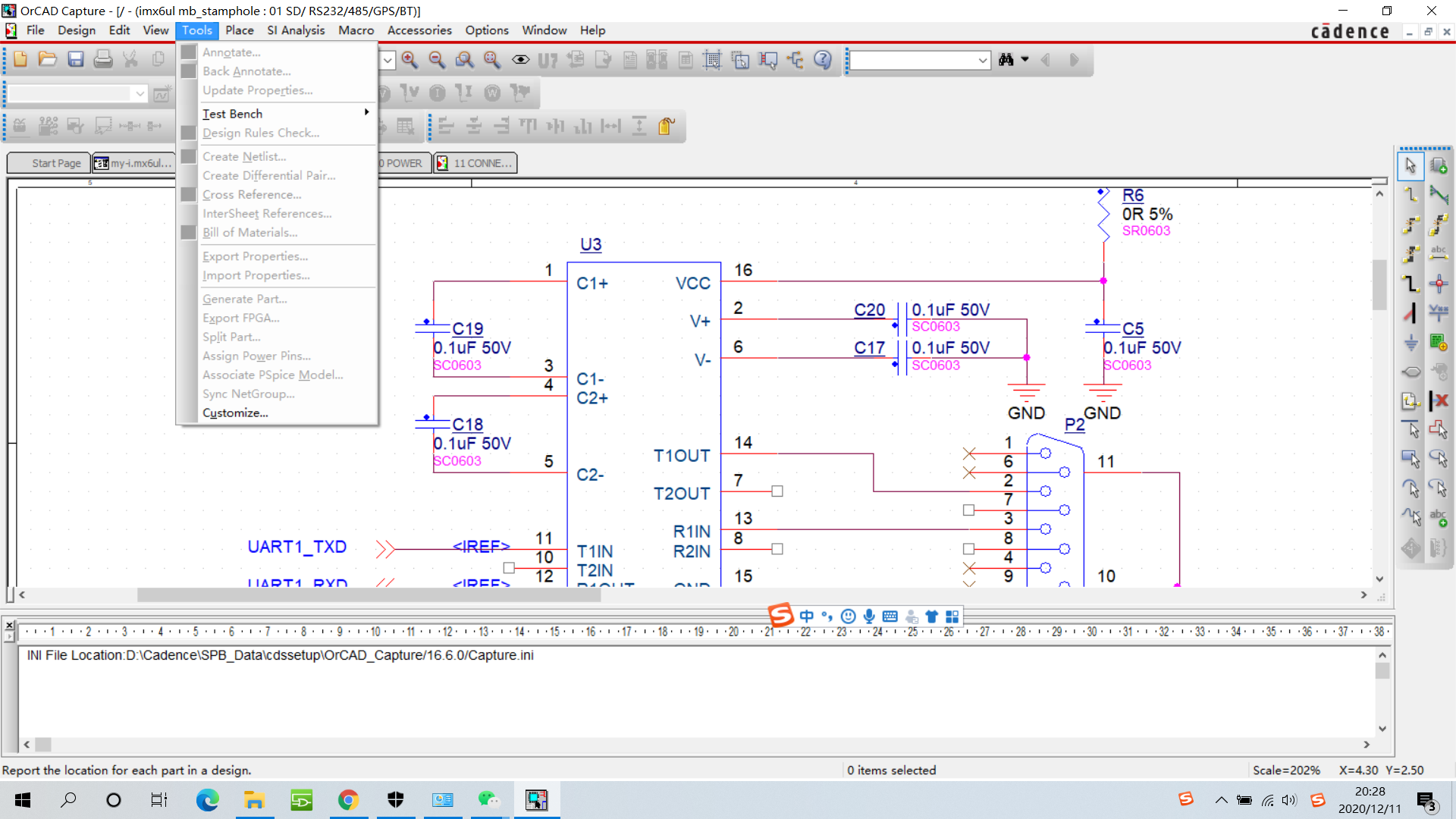
Task: Toggle snap to grid icon
Action: (x=712, y=60)
